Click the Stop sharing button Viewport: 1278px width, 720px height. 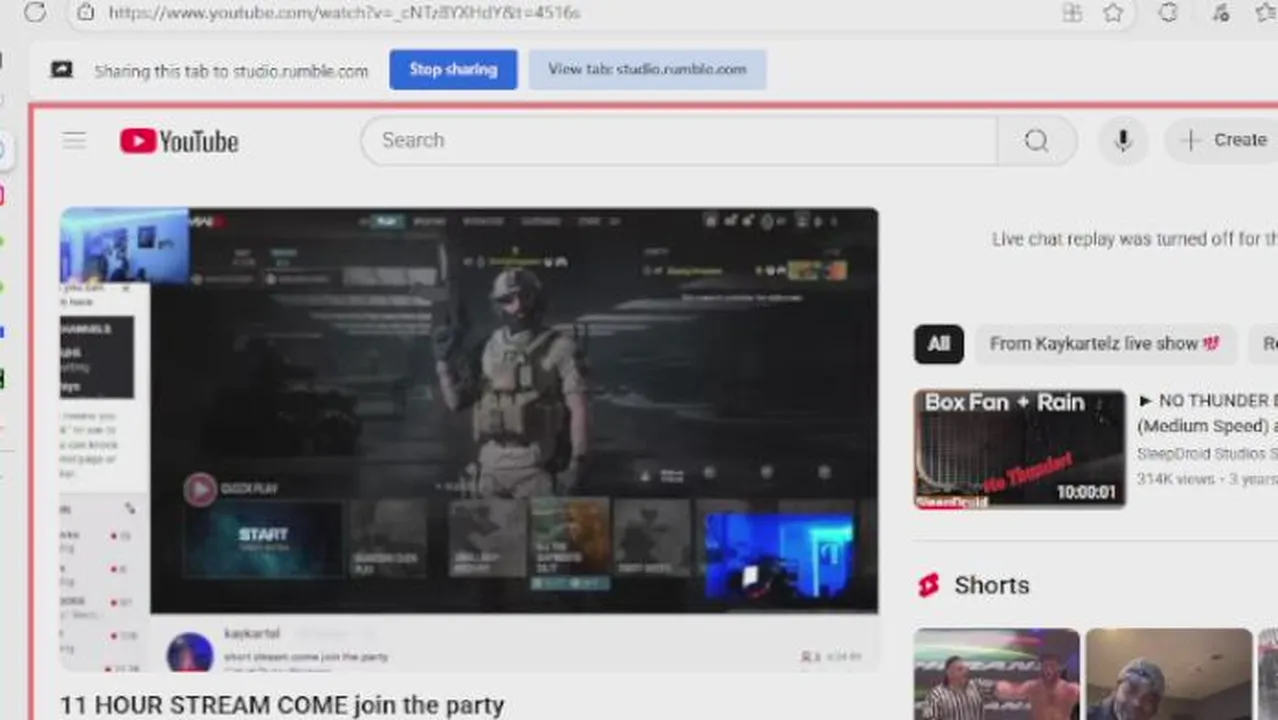[x=453, y=70]
